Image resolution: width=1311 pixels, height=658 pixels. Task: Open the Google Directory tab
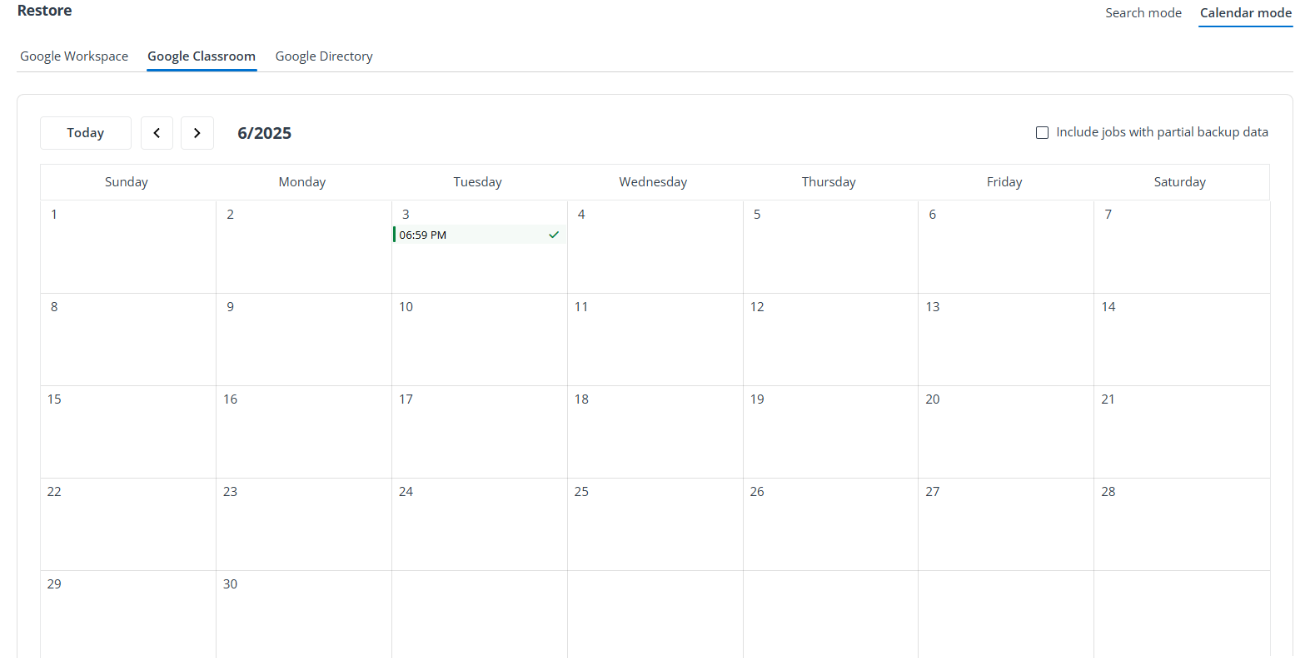pos(323,56)
